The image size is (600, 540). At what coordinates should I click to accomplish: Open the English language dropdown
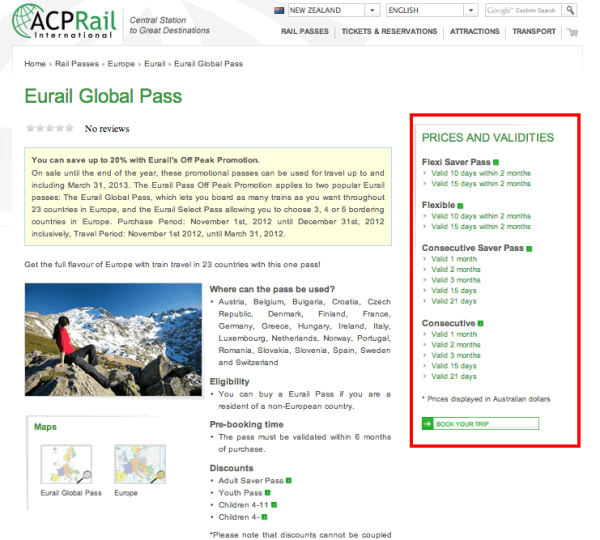click(x=432, y=10)
